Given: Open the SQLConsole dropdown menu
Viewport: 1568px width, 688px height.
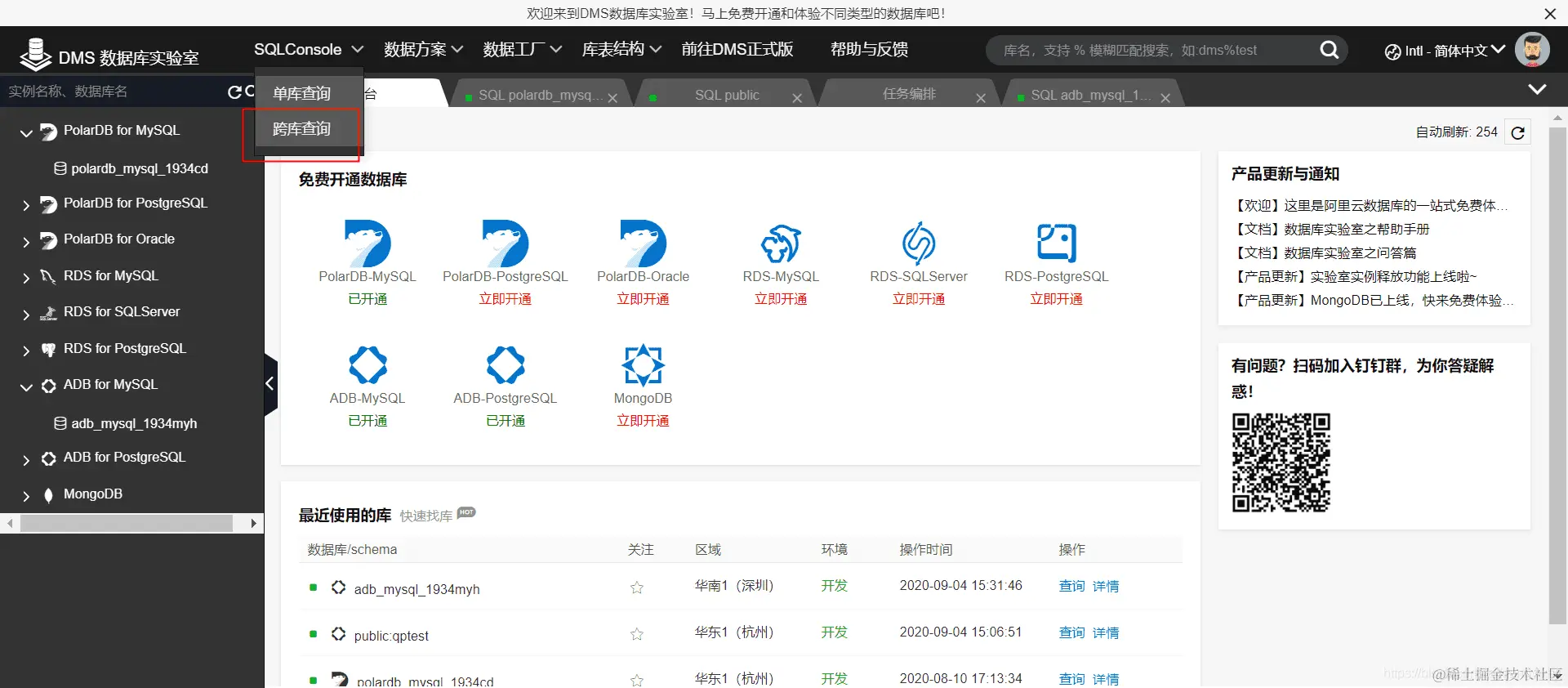Looking at the screenshot, I should coord(309,49).
